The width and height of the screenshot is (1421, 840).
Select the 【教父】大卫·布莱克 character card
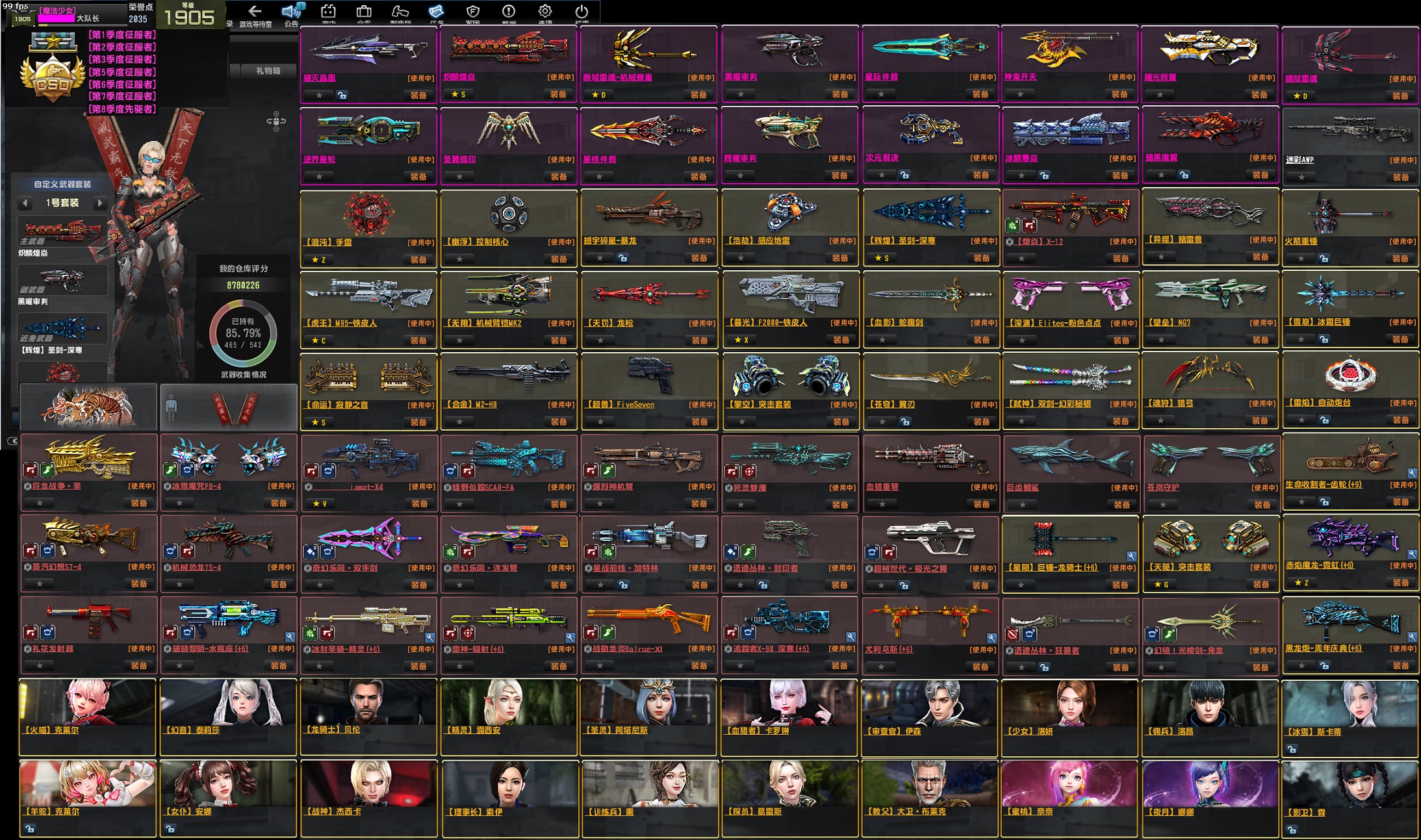930,798
